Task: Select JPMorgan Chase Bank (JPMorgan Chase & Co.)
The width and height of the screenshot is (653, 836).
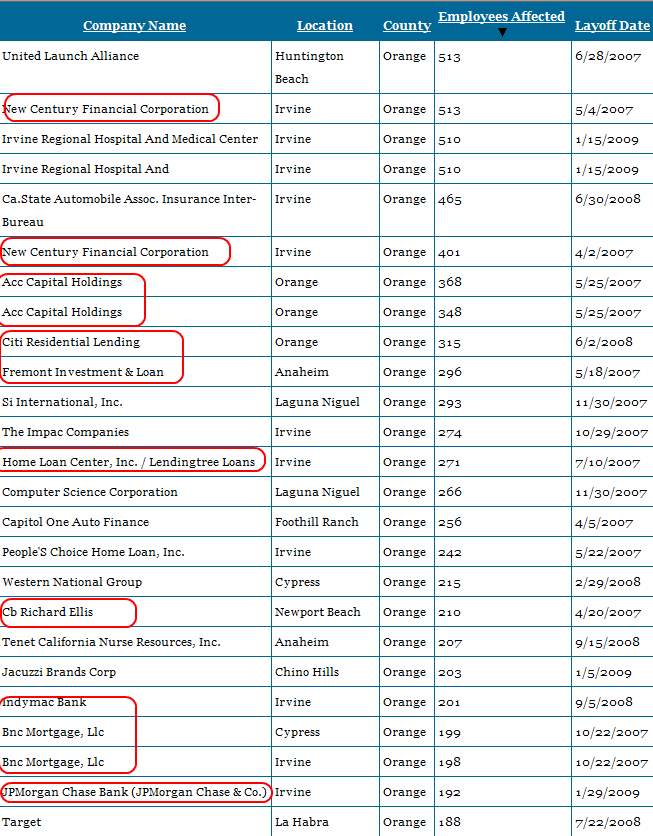Action: (x=134, y=792)
